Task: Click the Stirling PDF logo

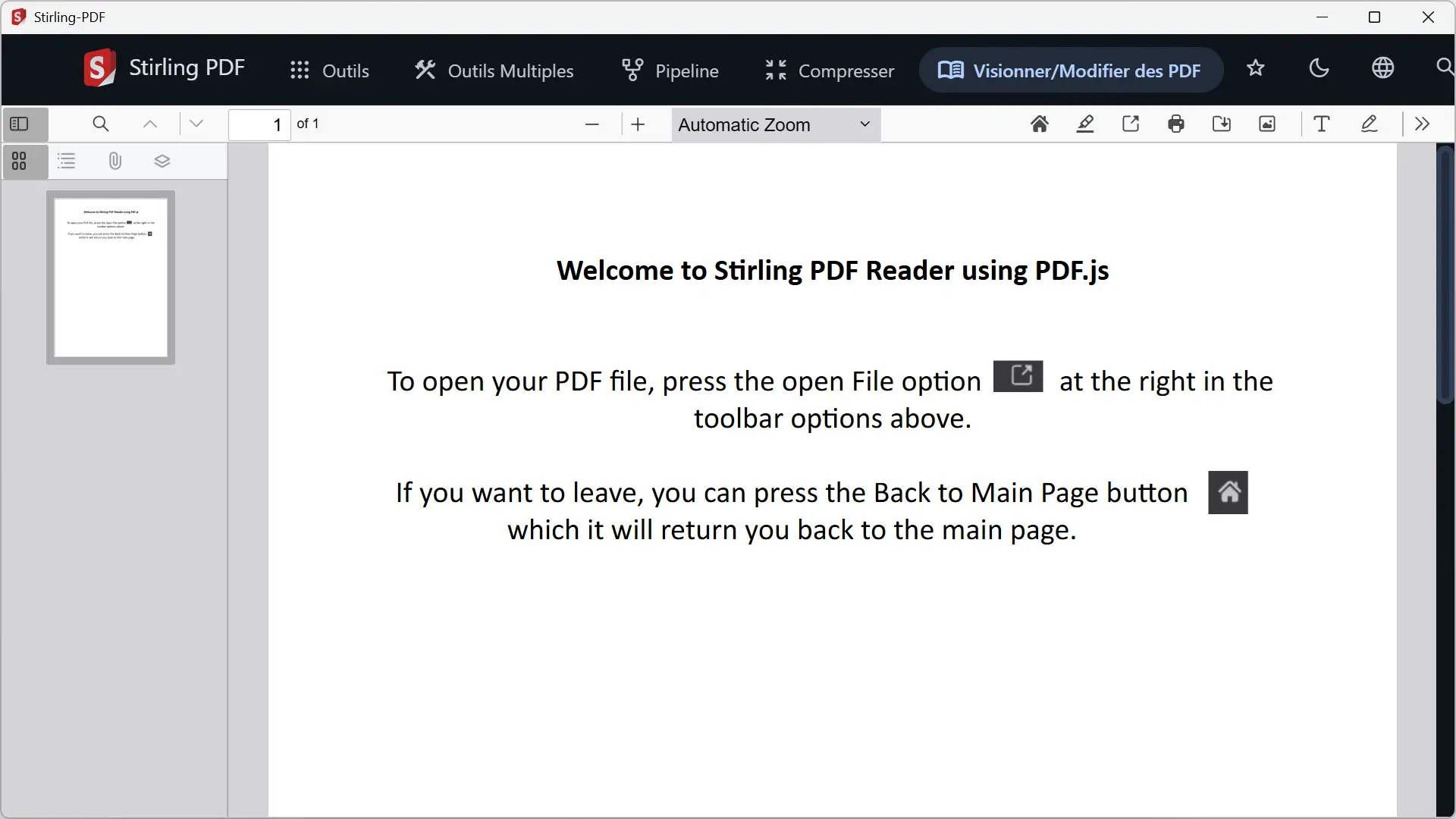Action: pyautogui.click(x=165, y=68)
